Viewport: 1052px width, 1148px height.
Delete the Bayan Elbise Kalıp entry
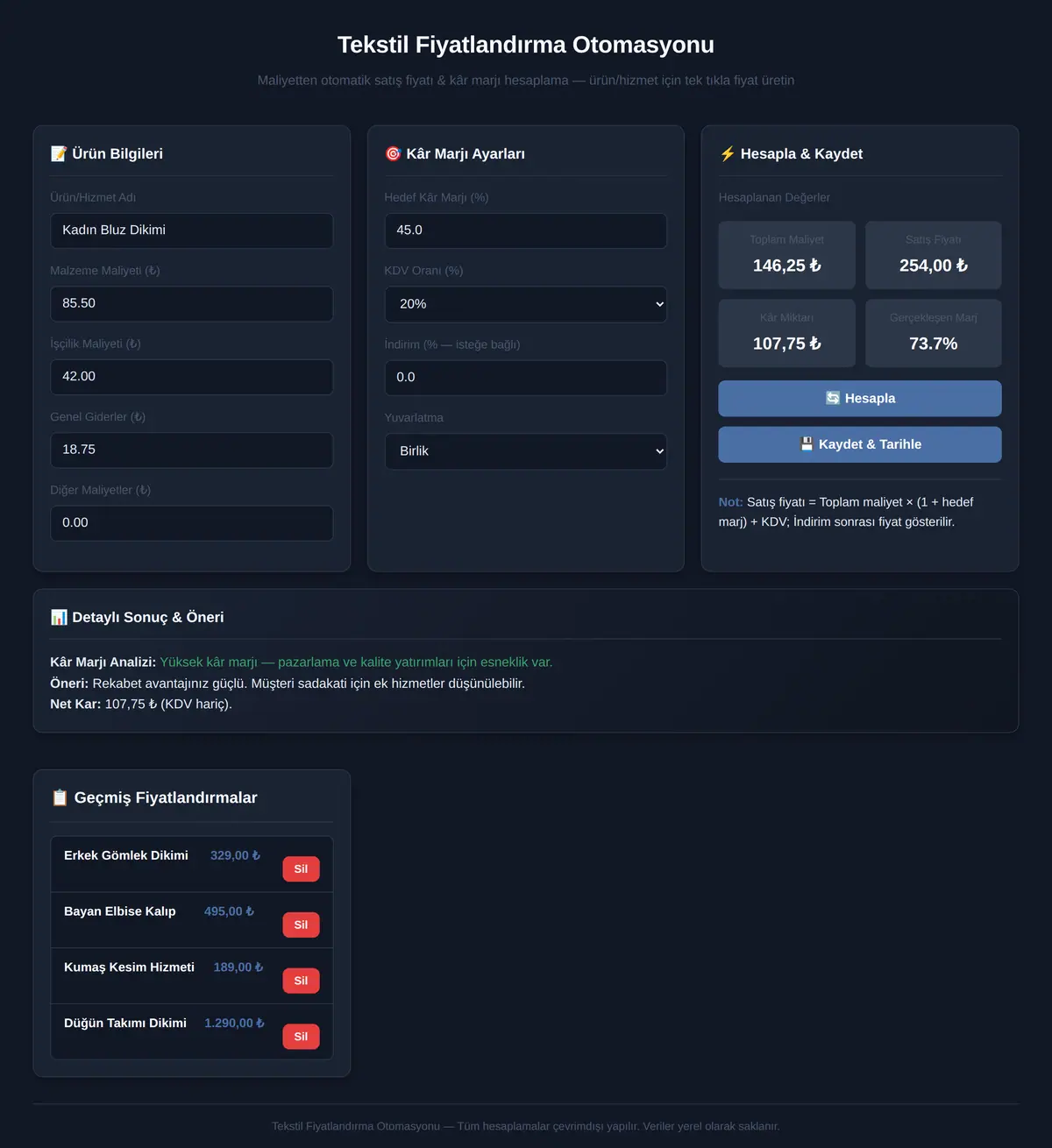301,925
